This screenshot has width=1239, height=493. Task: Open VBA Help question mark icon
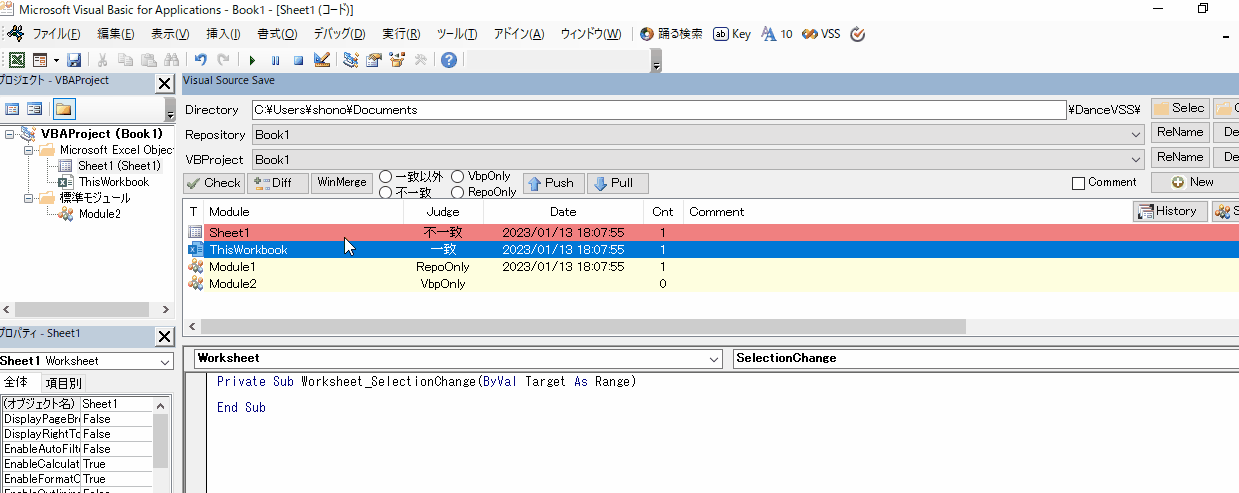(449, 60)
